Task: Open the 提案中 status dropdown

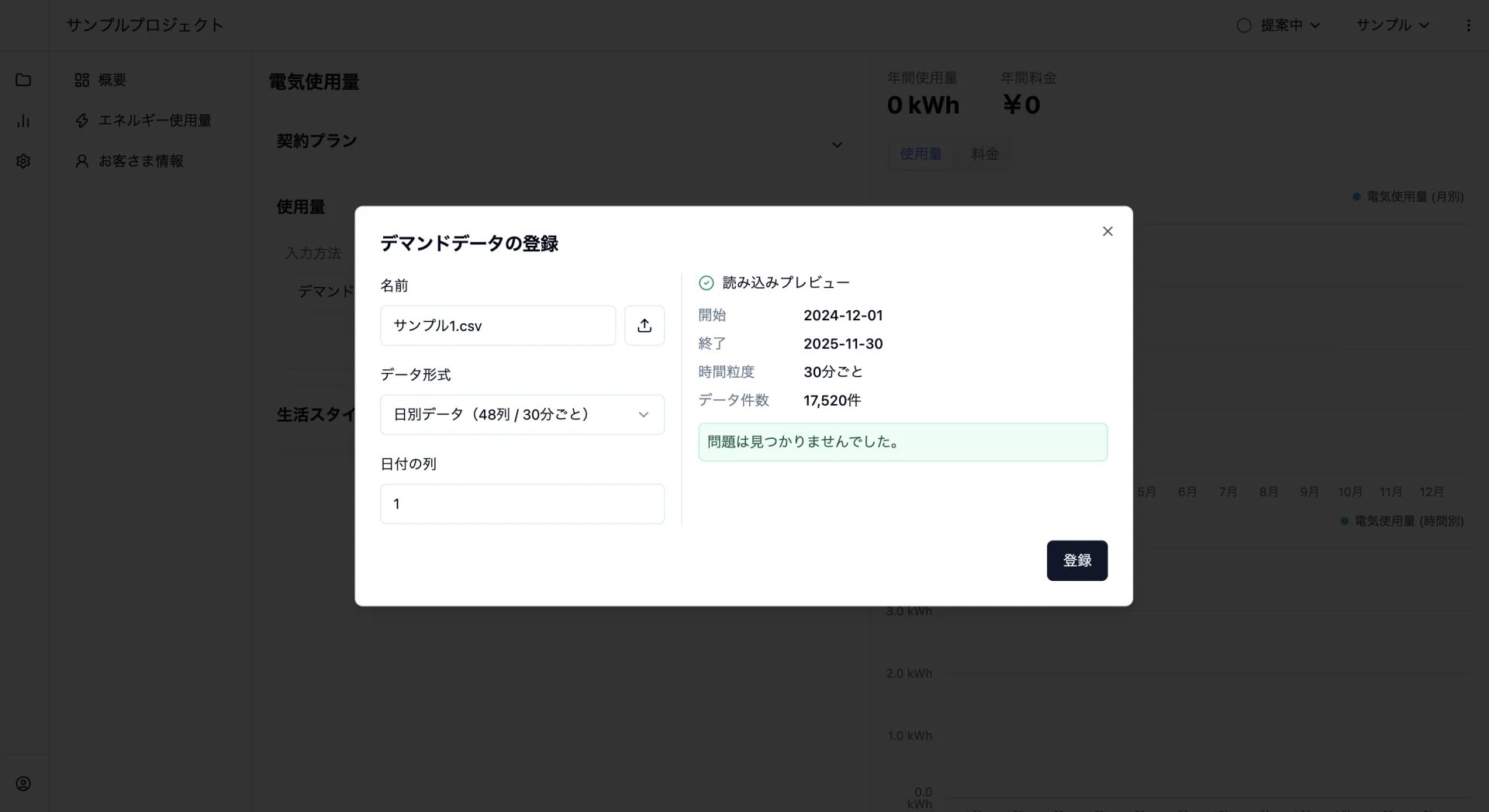Action: point(1278,26)
